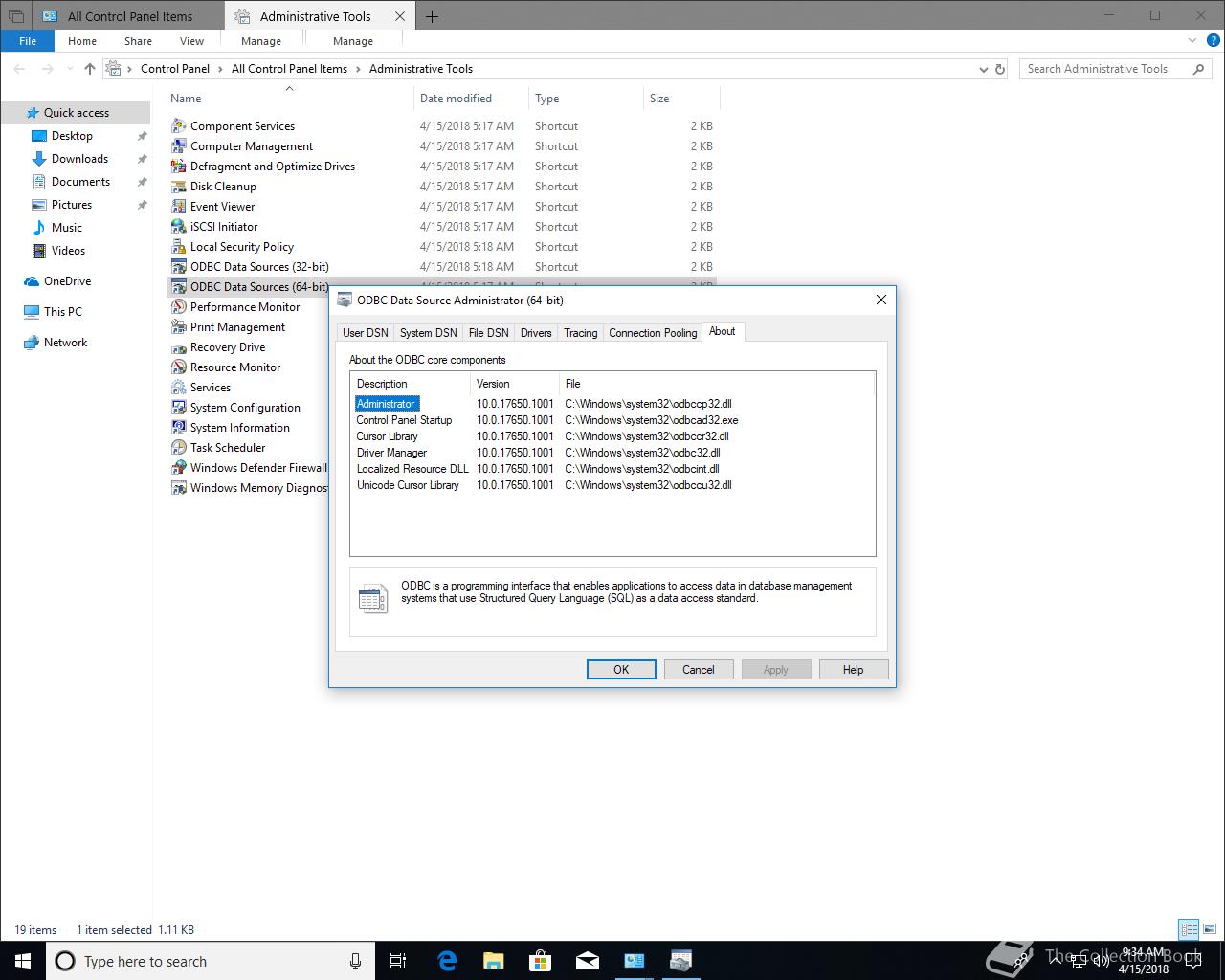Switch to the User DSN tab
The image size is (1225, 980).
pyautogui.click(x=366, y=333)
